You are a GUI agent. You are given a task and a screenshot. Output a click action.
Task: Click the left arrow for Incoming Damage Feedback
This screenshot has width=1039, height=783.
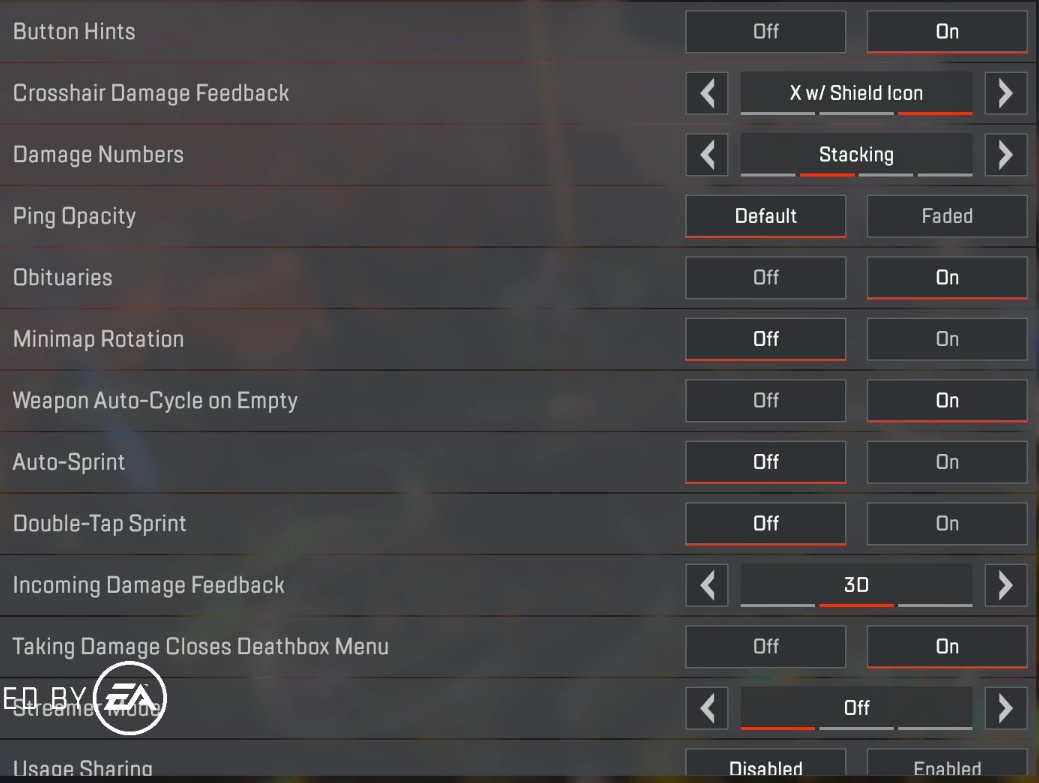707,585
